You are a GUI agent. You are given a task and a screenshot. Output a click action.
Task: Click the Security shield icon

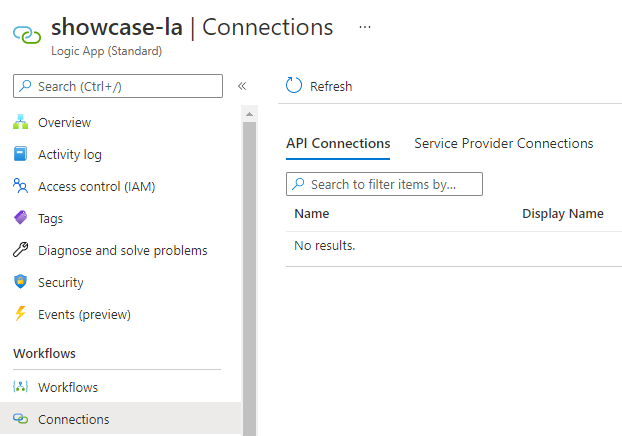(x=20, y=282)
